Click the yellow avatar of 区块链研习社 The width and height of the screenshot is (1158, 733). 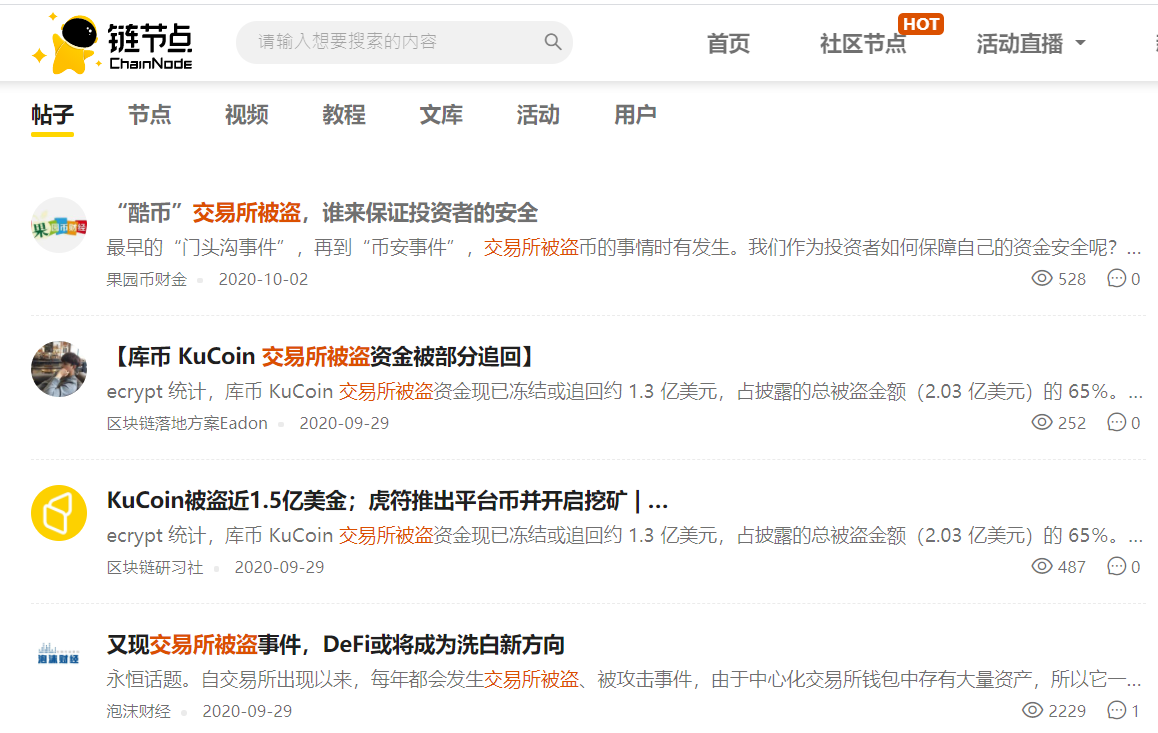pyautogui.click(x=59, y=512)
